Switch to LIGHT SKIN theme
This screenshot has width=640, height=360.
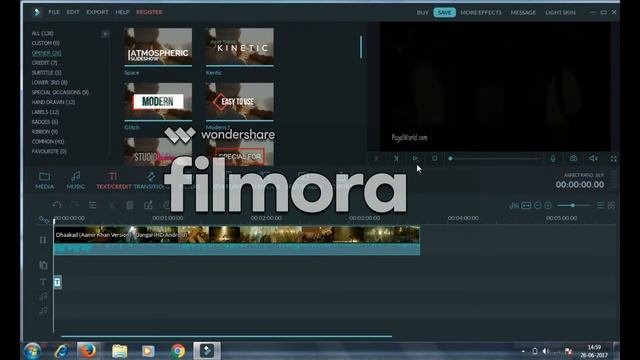[560, 13]
